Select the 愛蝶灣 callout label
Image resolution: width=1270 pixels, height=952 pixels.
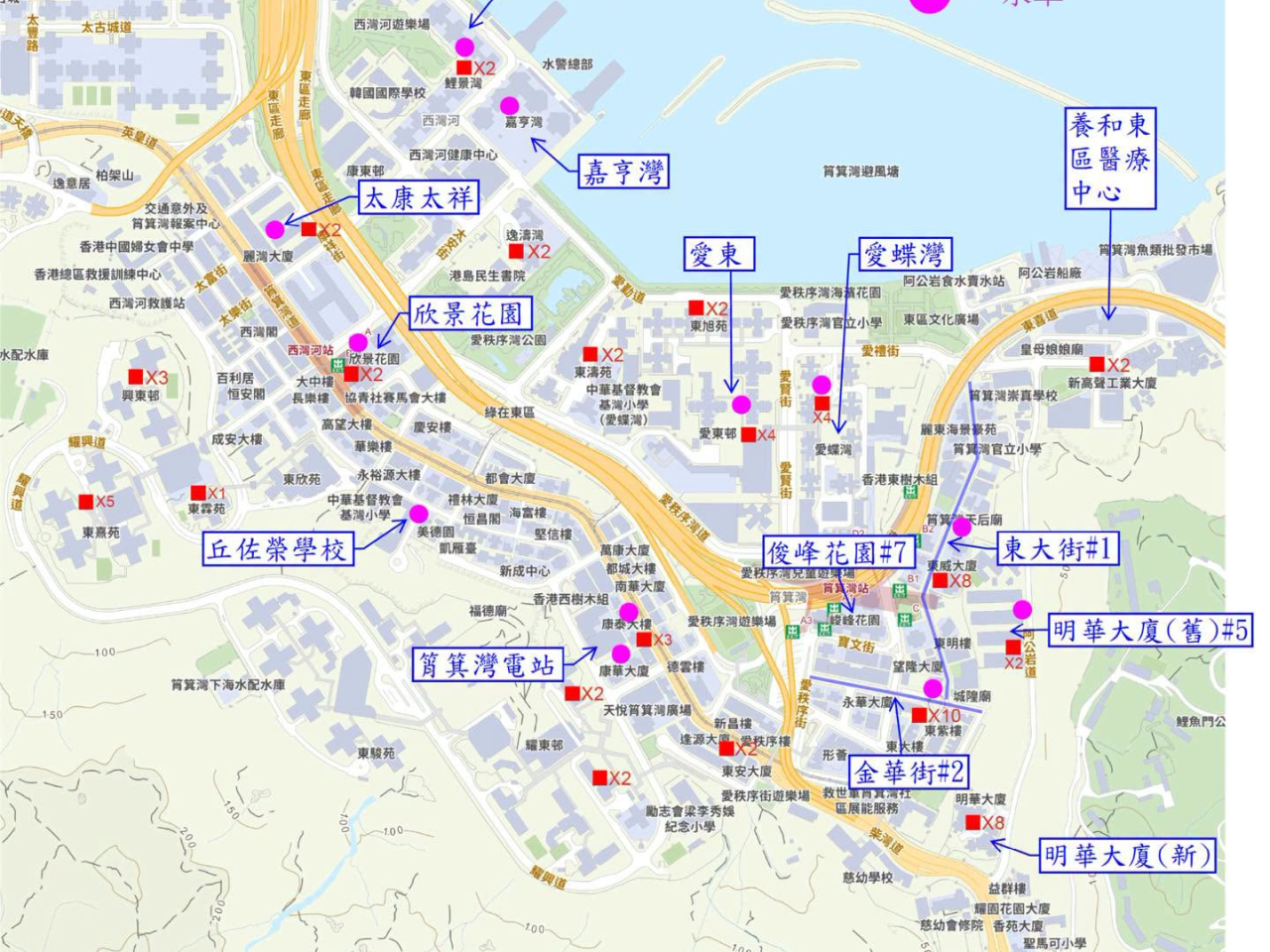(904, 254)
